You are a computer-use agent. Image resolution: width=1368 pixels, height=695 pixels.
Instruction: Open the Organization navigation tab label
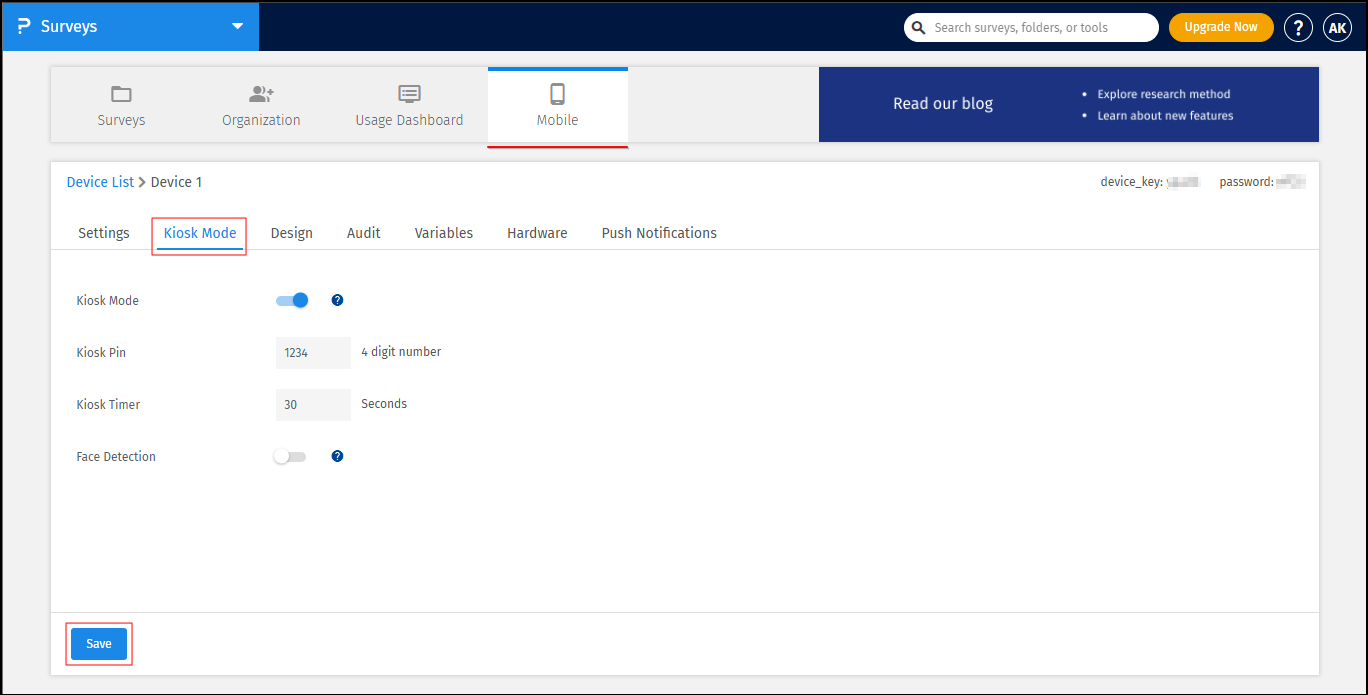coord(261,120)
